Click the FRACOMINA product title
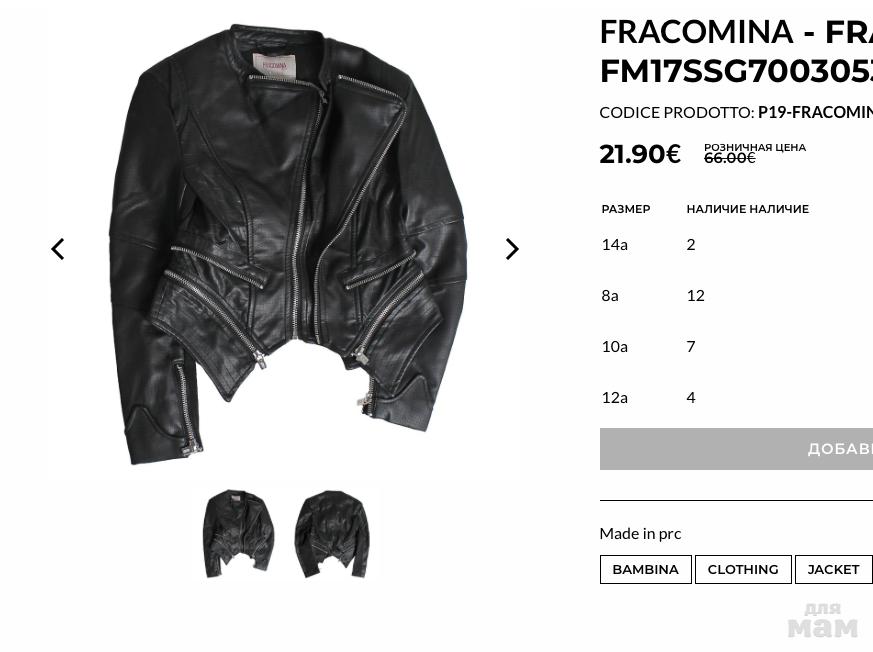The height and width of the screenshot is (652, 873). point(736,51)
